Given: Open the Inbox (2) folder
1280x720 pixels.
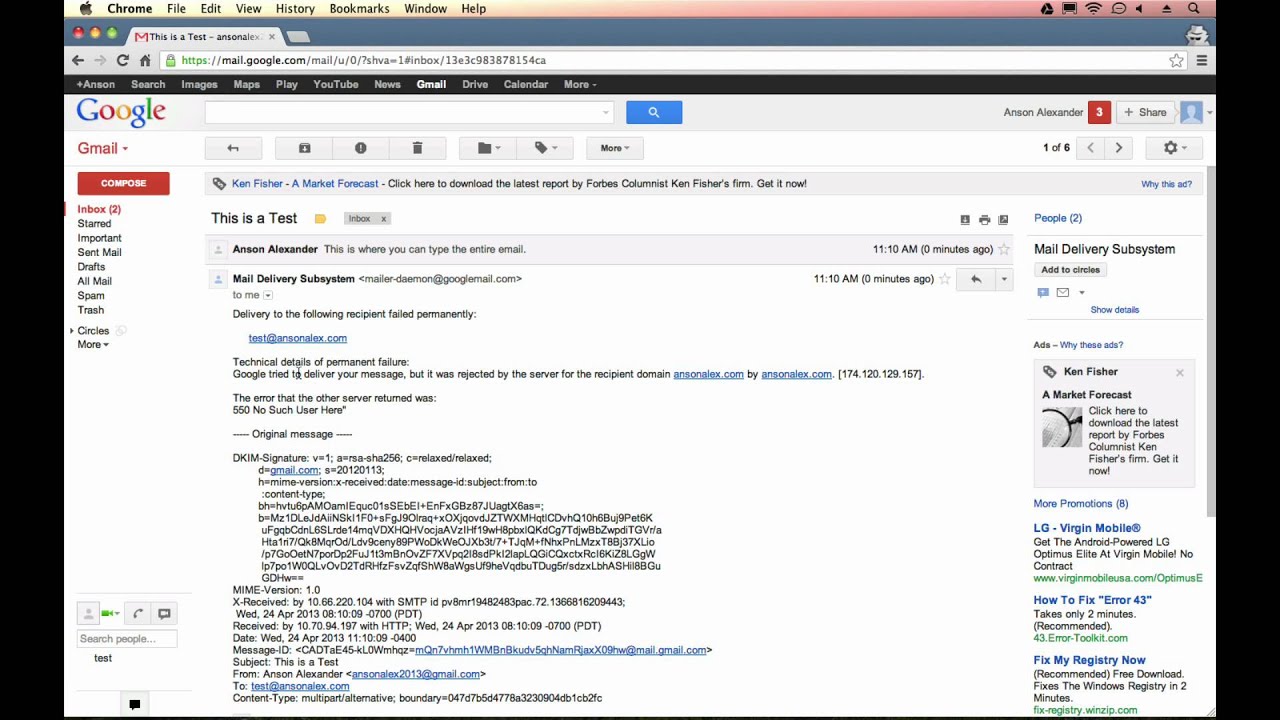Looking at the screenshot, I should click(99, 209).
